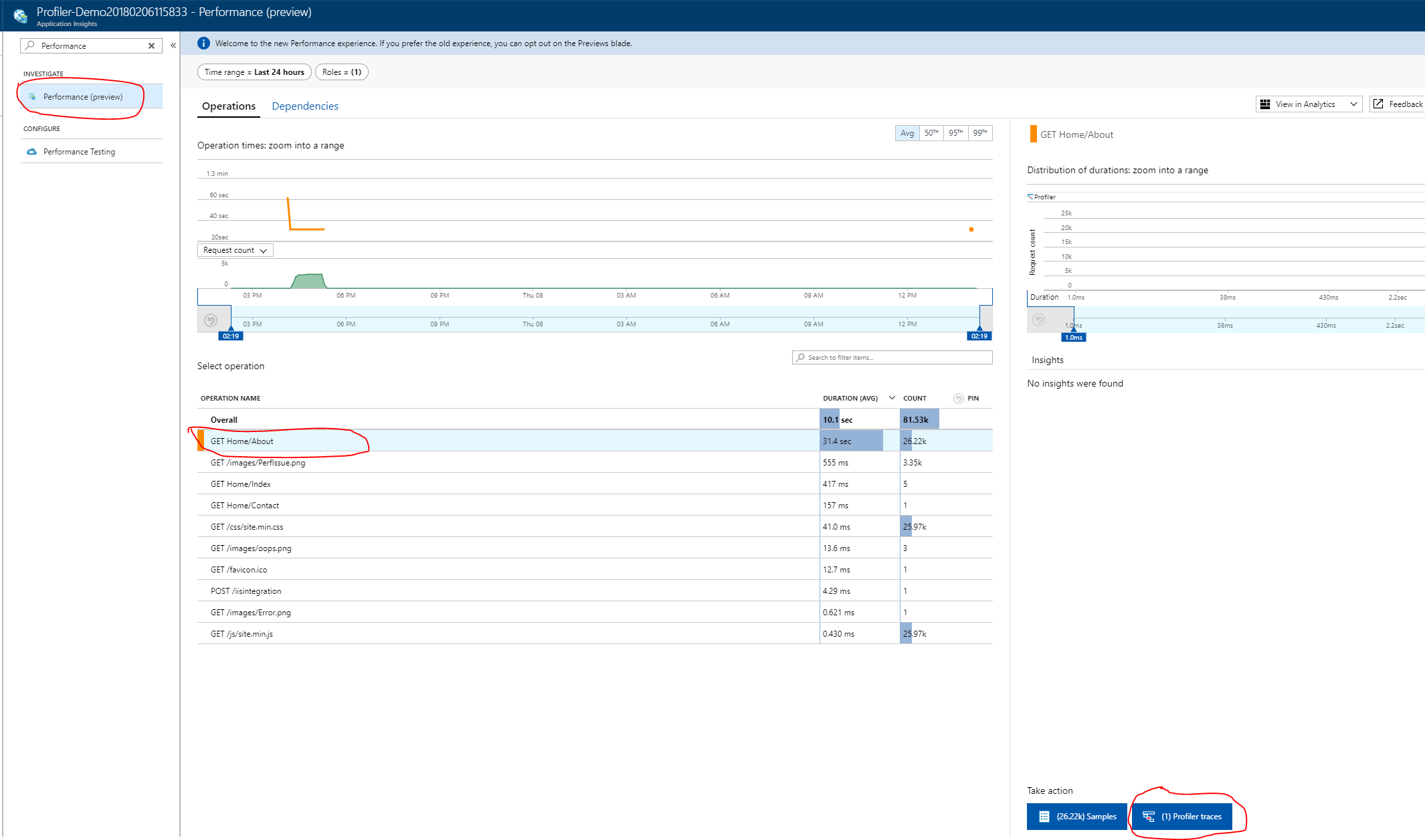Switch the chart to 50th percentile

[931, 133]
